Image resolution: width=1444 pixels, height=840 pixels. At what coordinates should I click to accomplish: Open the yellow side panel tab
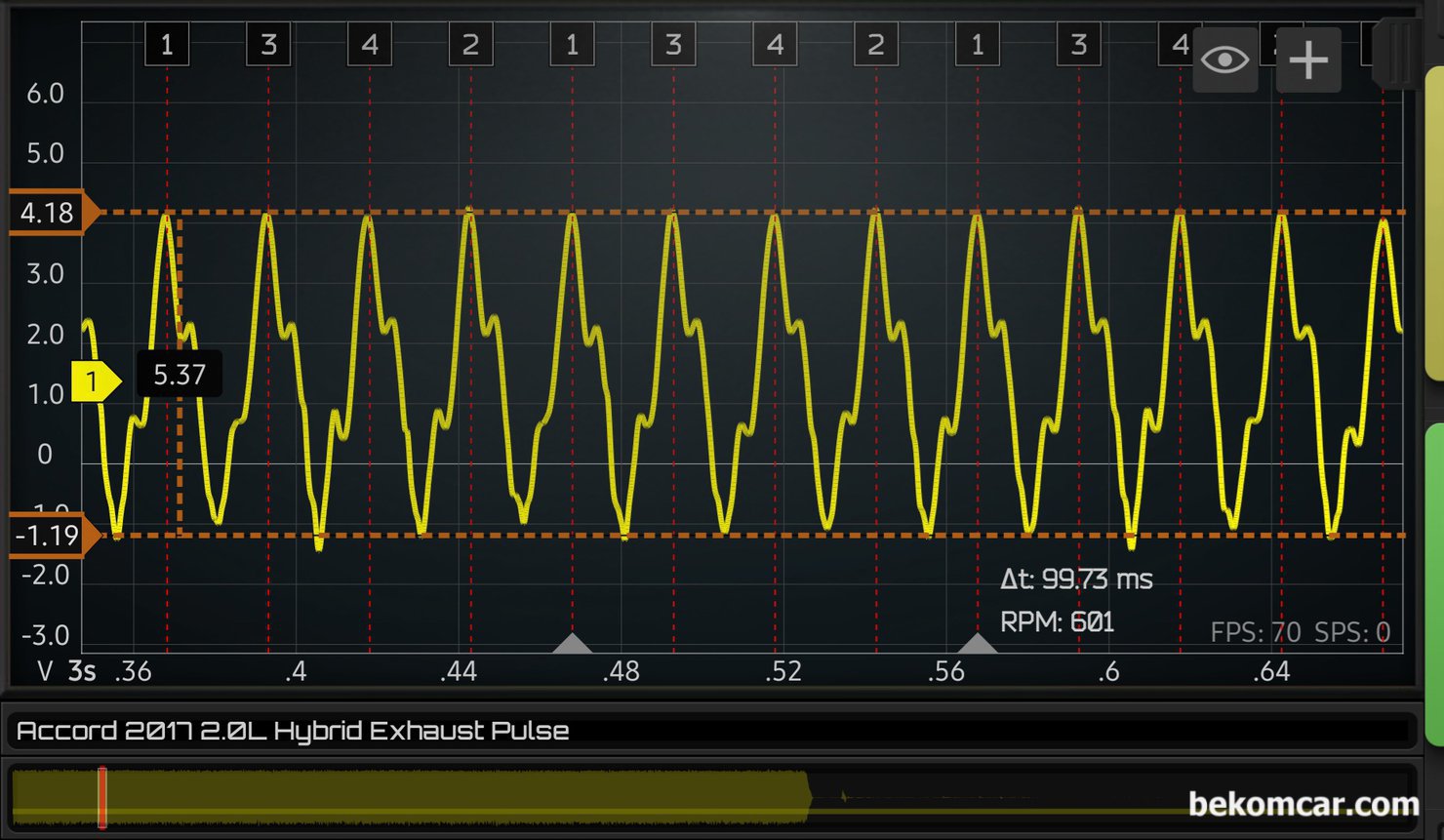point(1434,222)
